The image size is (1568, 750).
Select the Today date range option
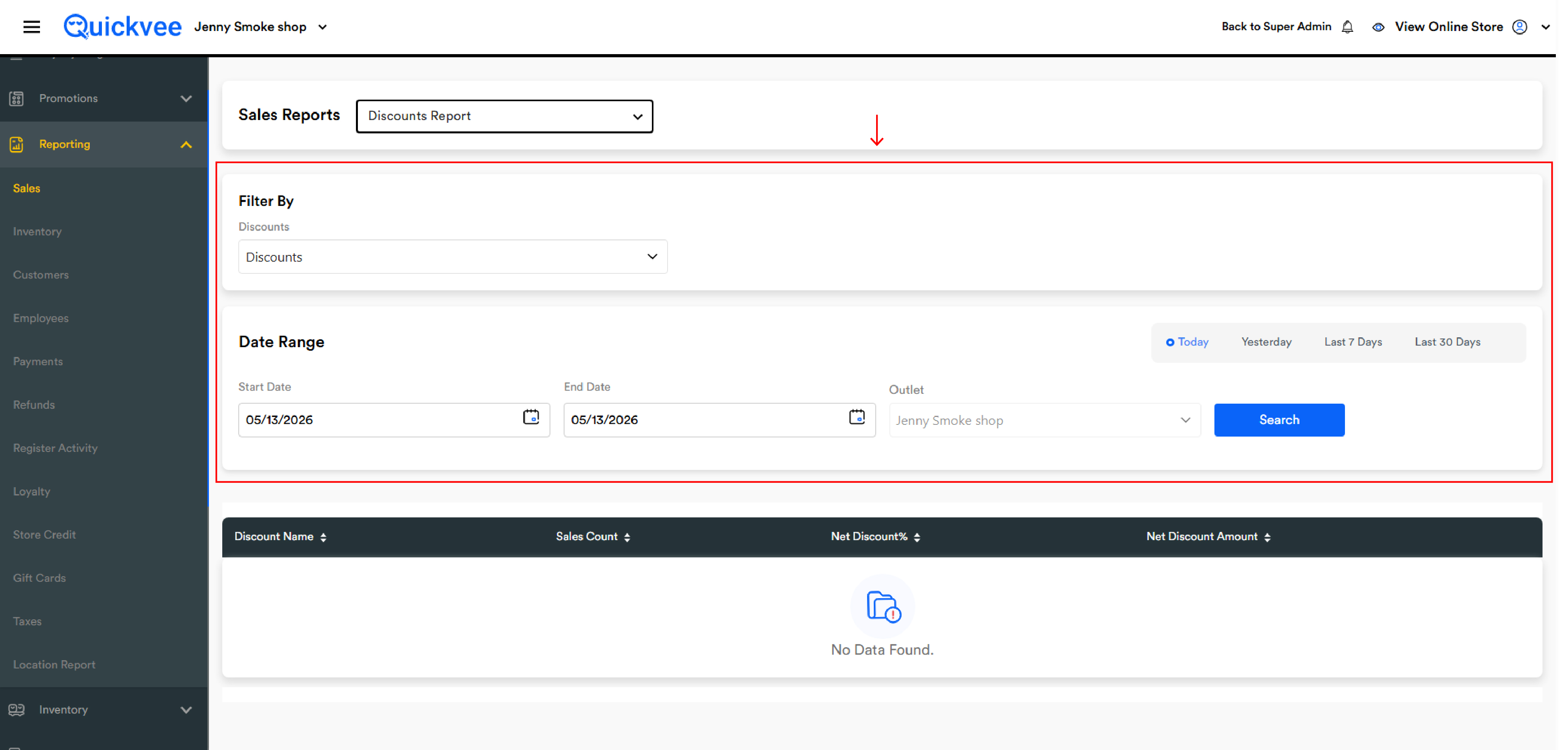pos(1187,342)
